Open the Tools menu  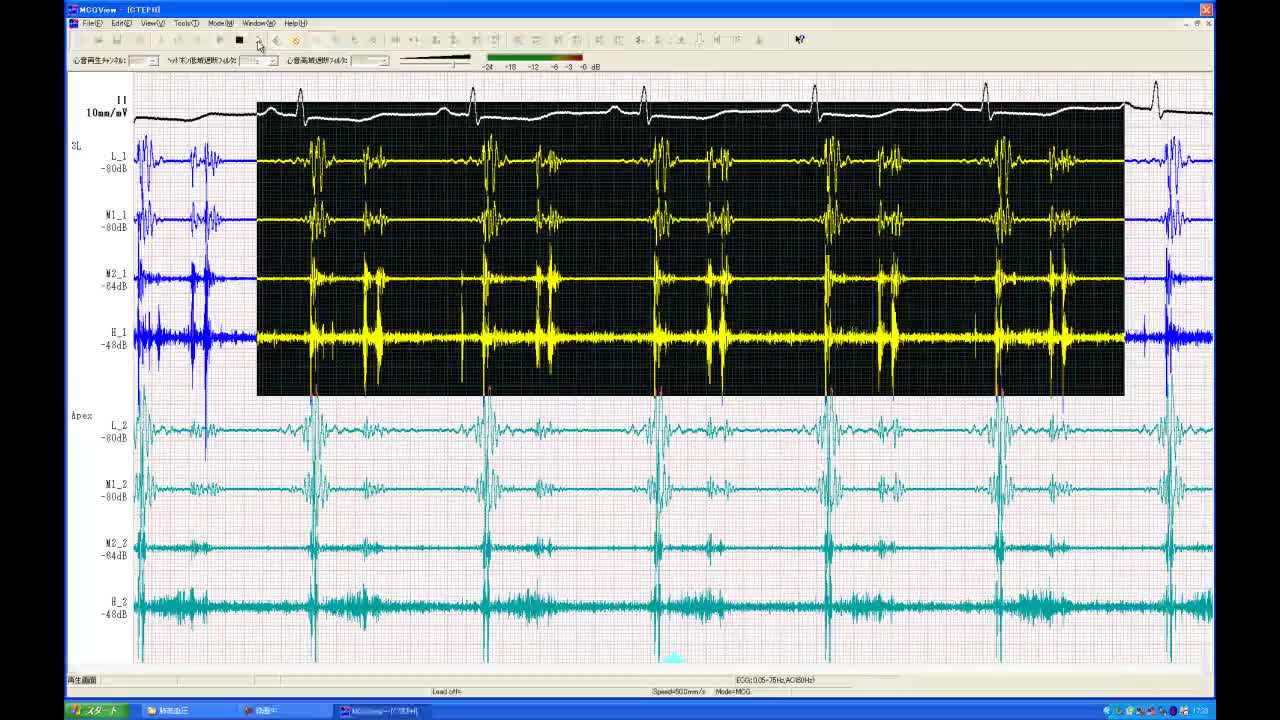tap(186, 23)
